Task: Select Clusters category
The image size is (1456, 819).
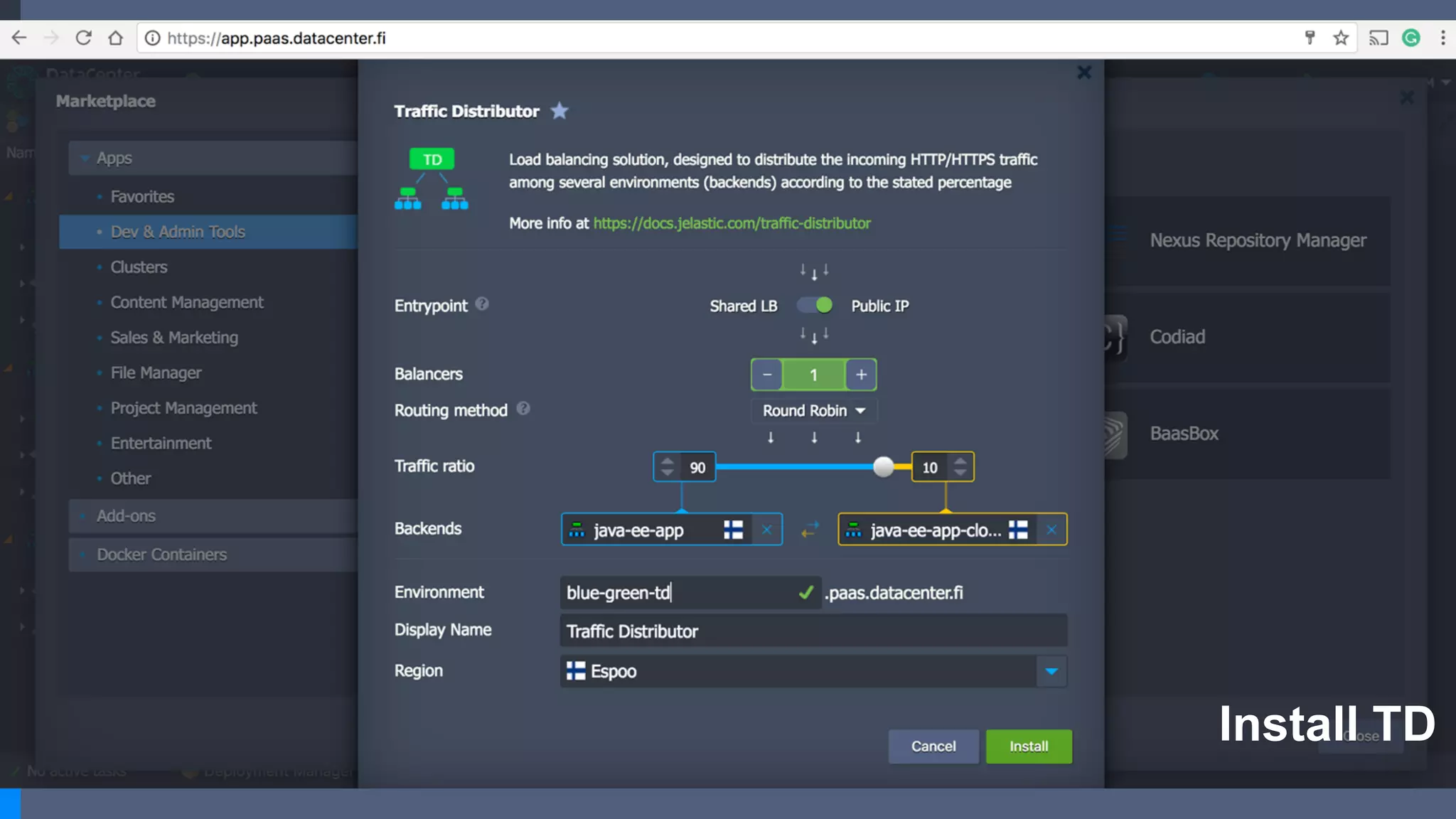Action: tap(139, 267)
